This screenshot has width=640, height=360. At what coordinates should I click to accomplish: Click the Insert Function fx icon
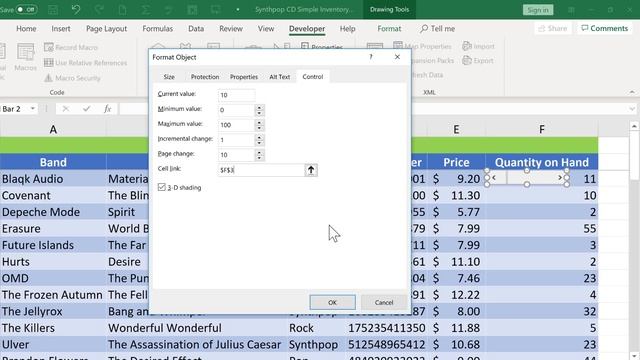(x=107, y=109)
